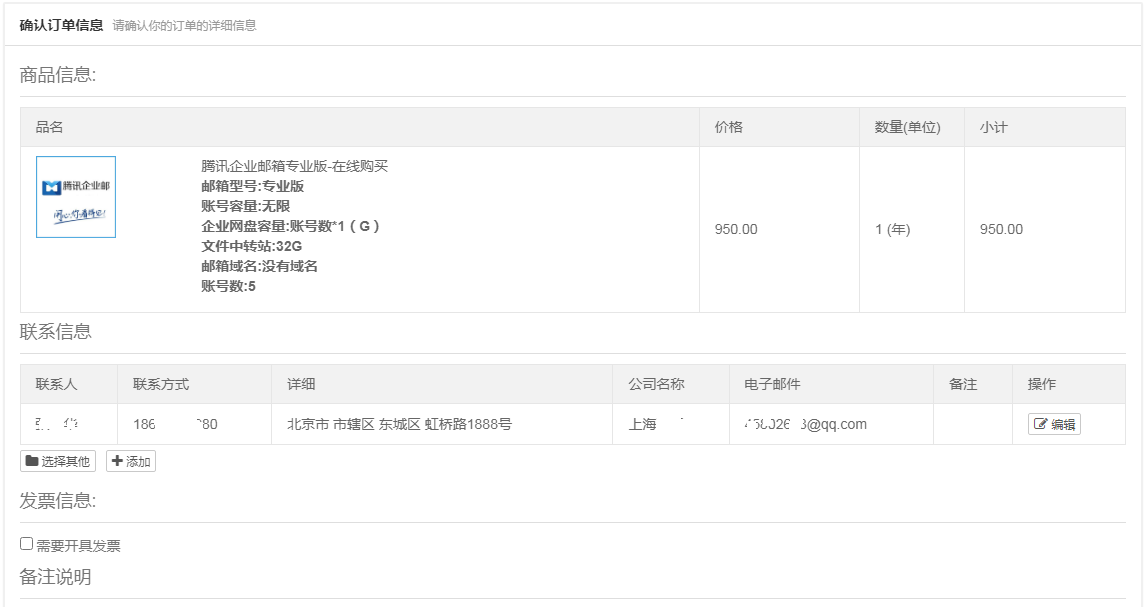Click the folder icon on the 选择其他 button
1148x607 pixels.
coord(32,461)
